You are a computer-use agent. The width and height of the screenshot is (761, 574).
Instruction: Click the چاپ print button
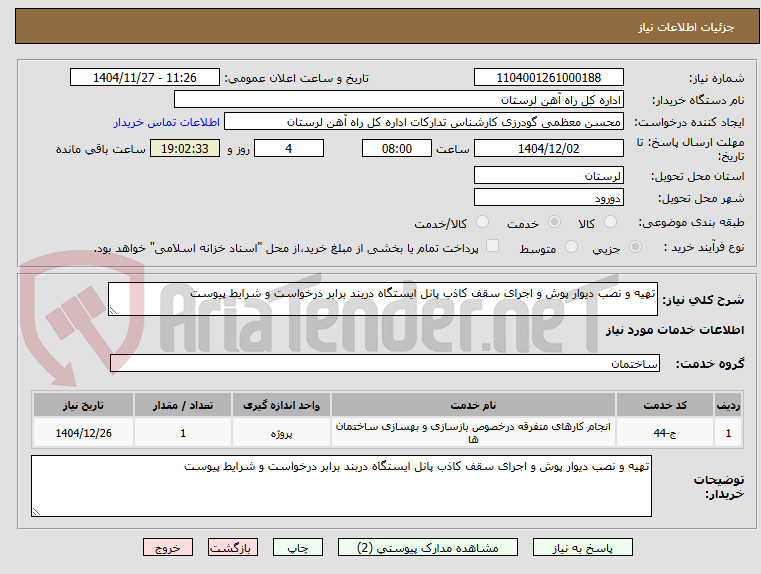point(298,547)
